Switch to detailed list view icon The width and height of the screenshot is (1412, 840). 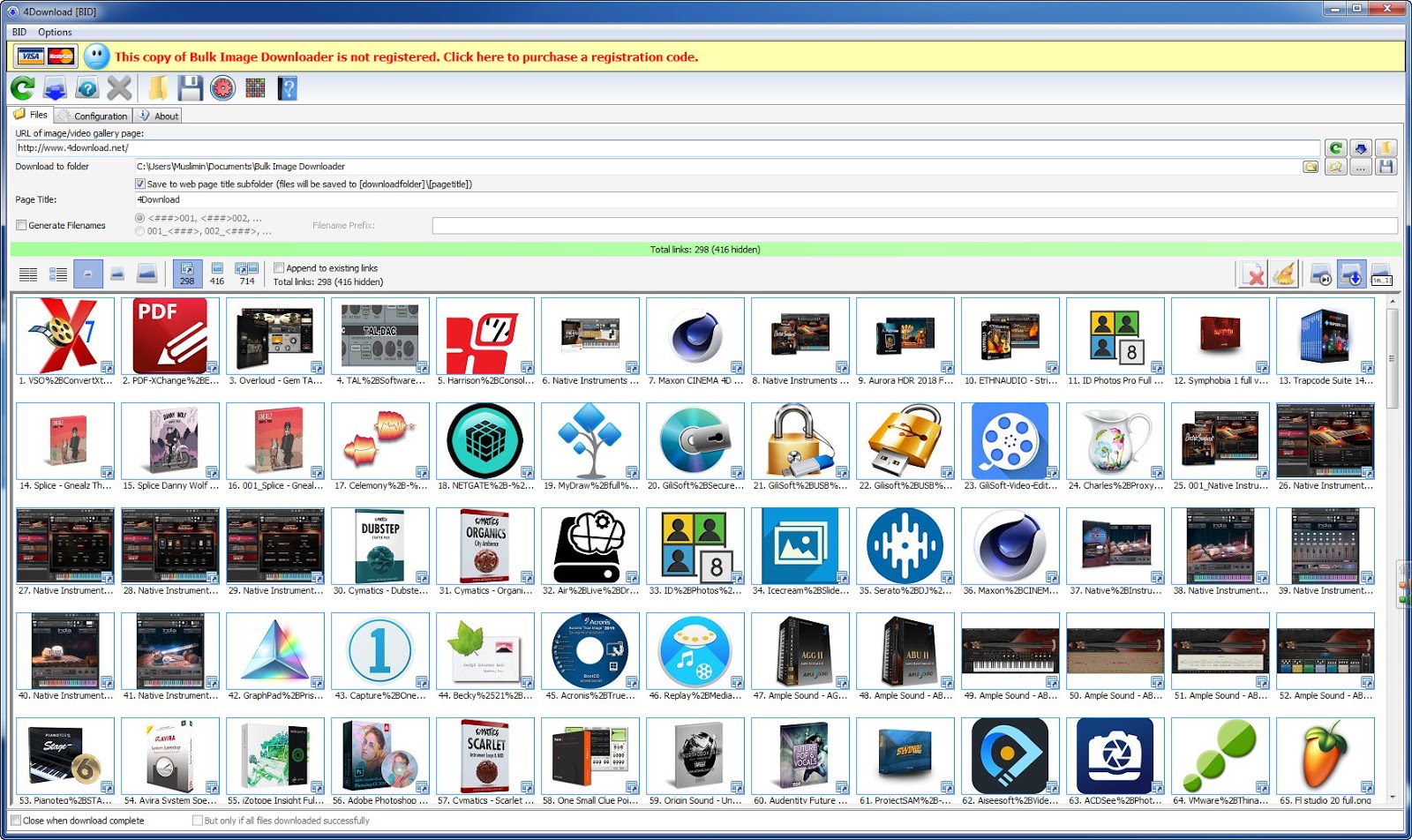point(58,274)
